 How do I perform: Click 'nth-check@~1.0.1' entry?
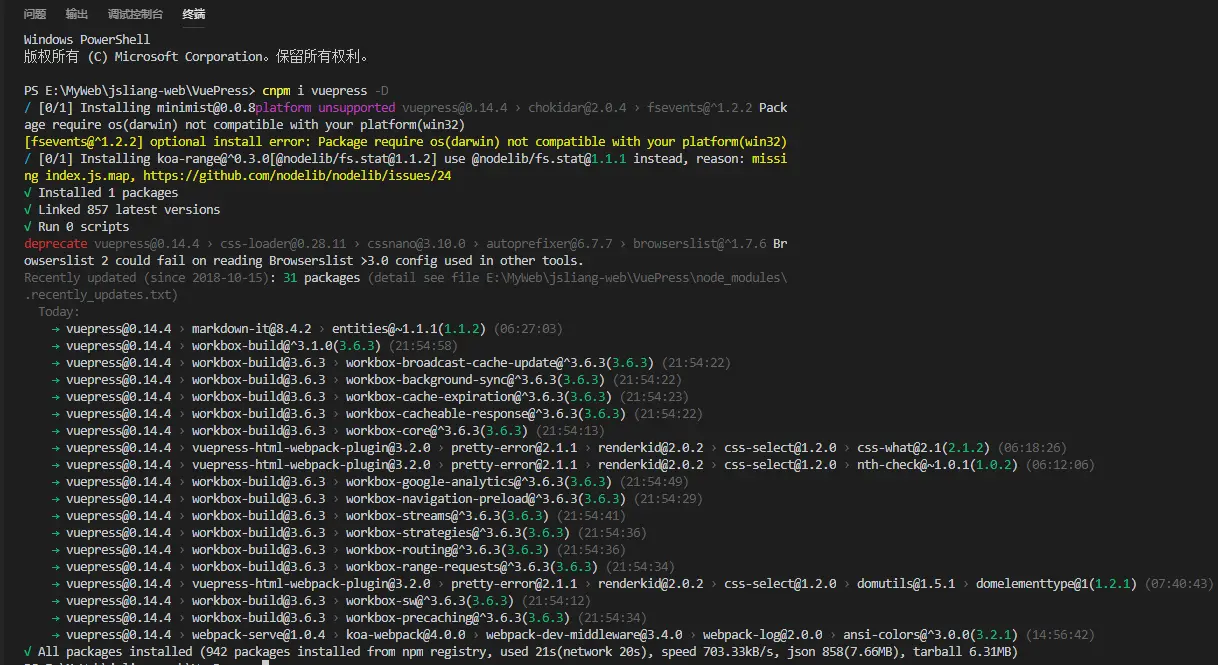[913, 464]
